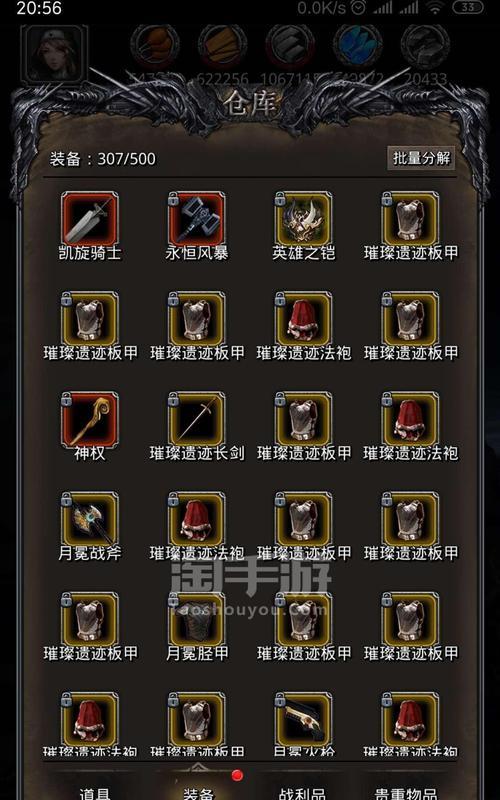500x800 pixels.
Task: Tap the meat resource icon beside portrait
Action: [155, 46]
